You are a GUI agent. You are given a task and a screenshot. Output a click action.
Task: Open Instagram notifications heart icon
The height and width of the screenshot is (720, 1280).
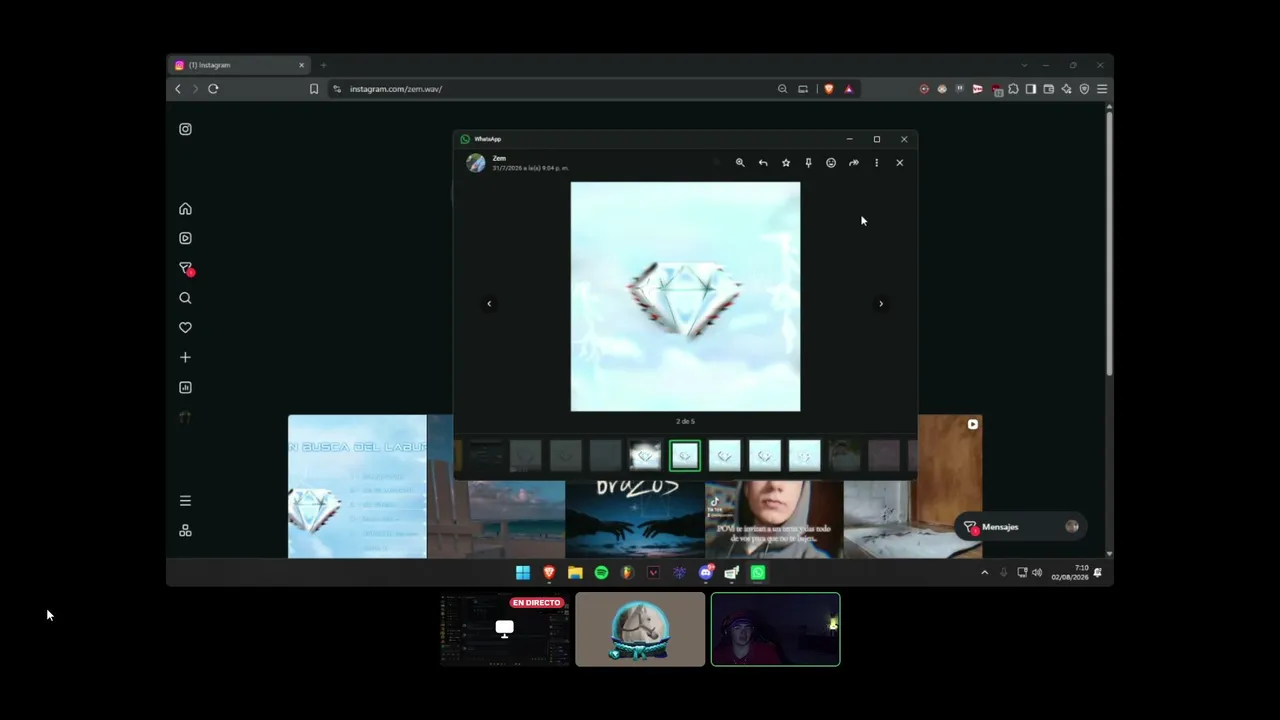[185, 328]
